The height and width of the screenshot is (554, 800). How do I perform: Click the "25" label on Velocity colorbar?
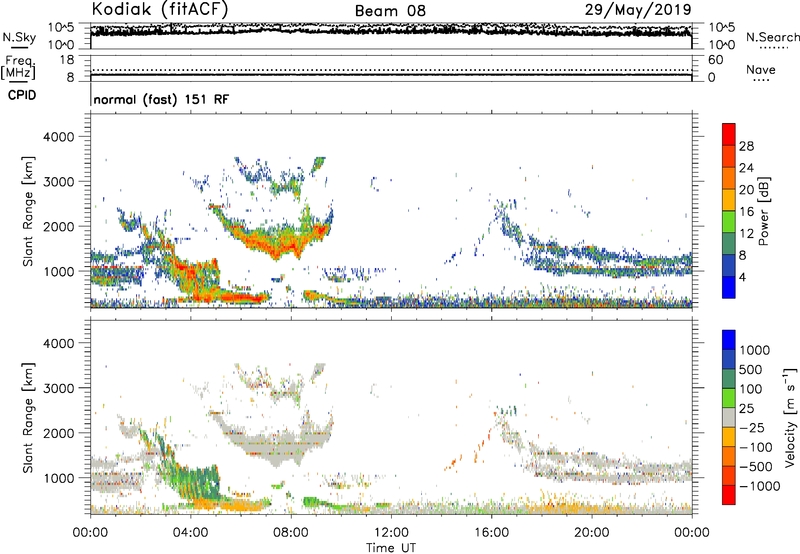click(x=746, y=409)
